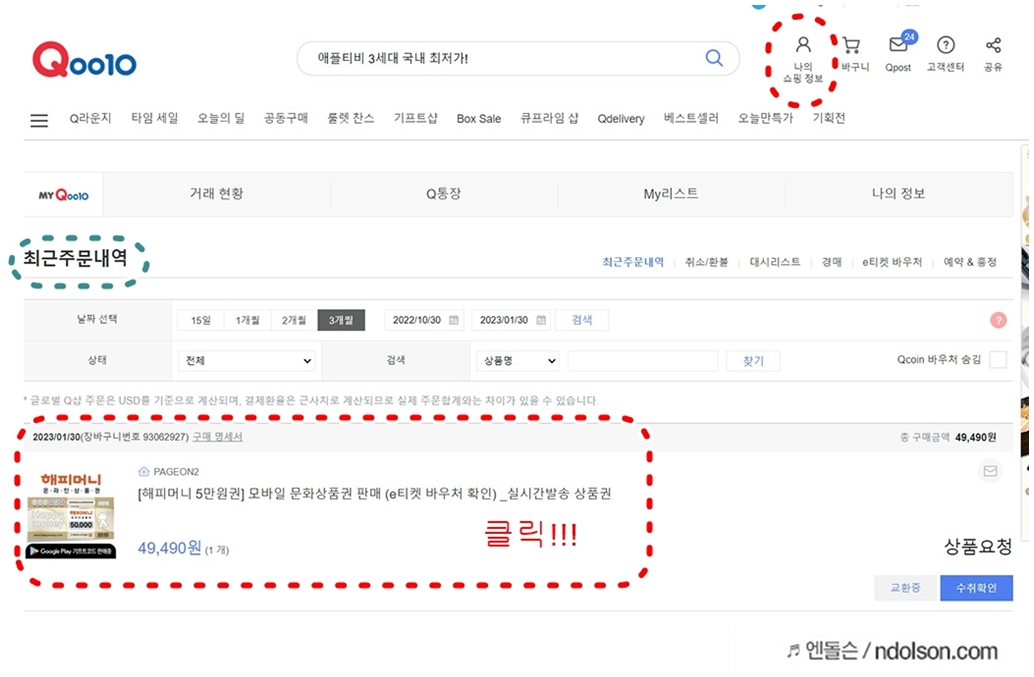Open the 구매 명세서 link

tap(218, 437)
